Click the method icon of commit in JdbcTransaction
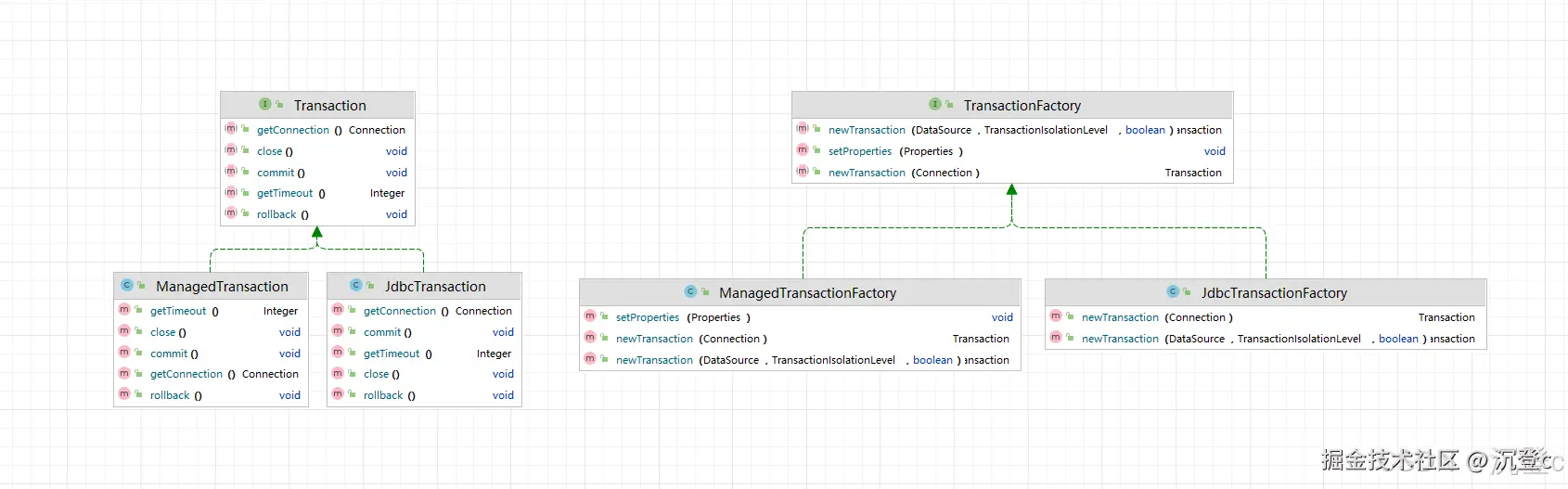 click(x=338, y=330)
